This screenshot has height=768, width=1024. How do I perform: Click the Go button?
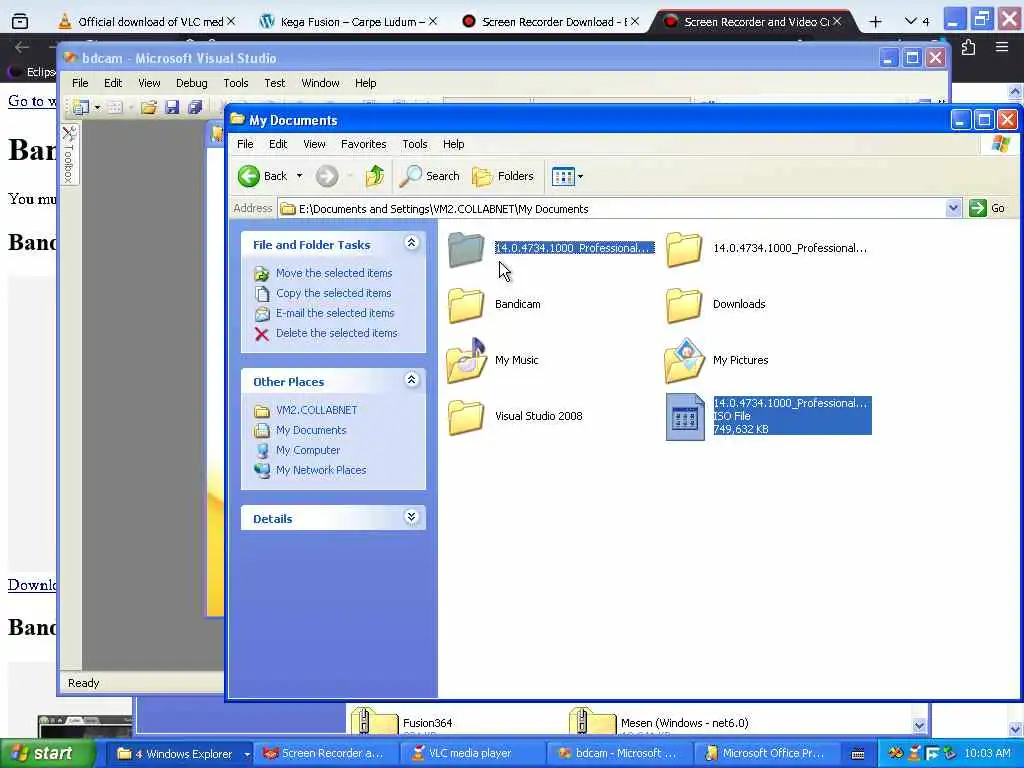[987, 208]
